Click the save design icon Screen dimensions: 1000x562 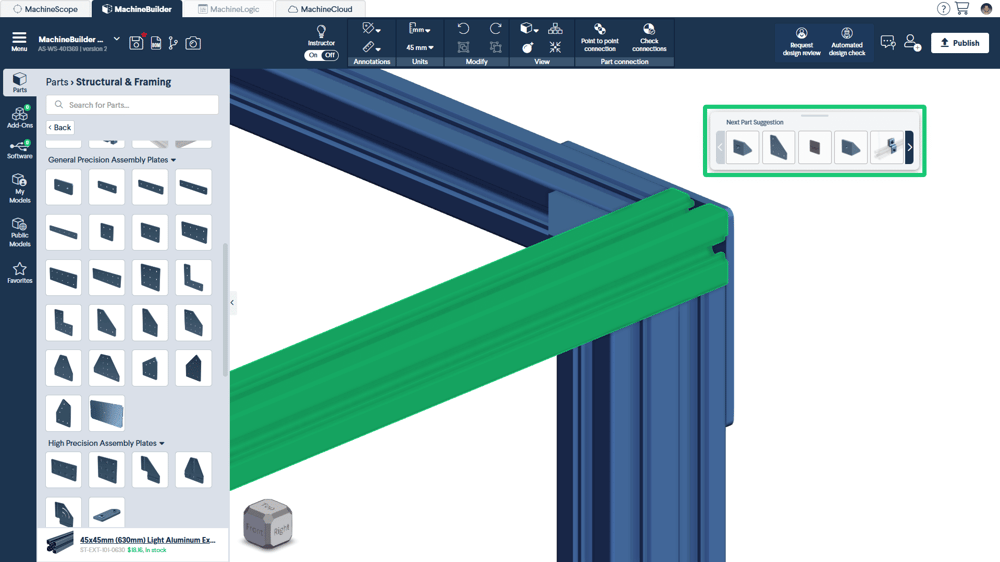(x=156, y=43)
